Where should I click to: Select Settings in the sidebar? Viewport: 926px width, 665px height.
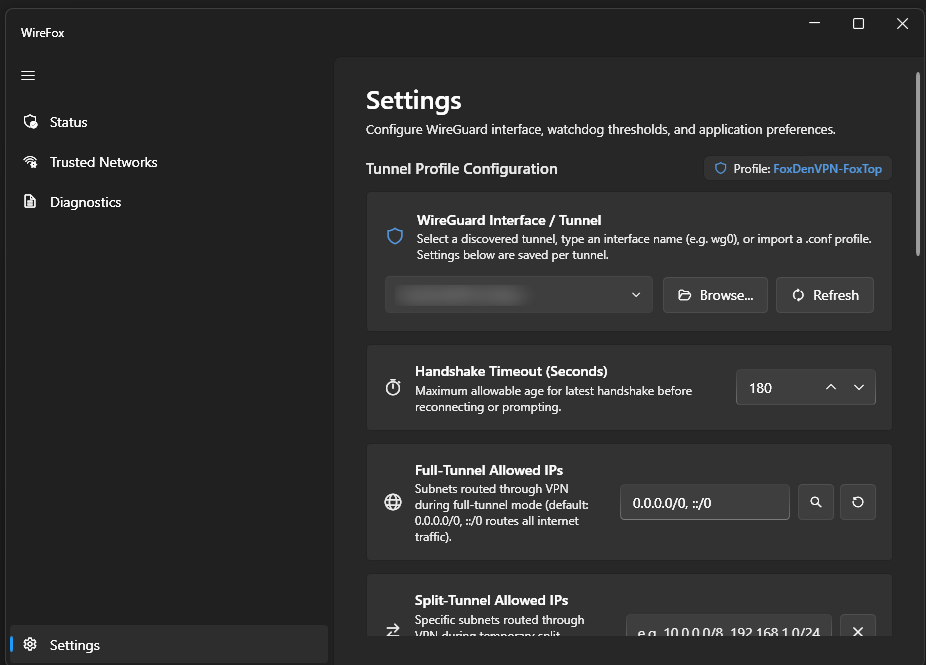(x=169, y=644)
